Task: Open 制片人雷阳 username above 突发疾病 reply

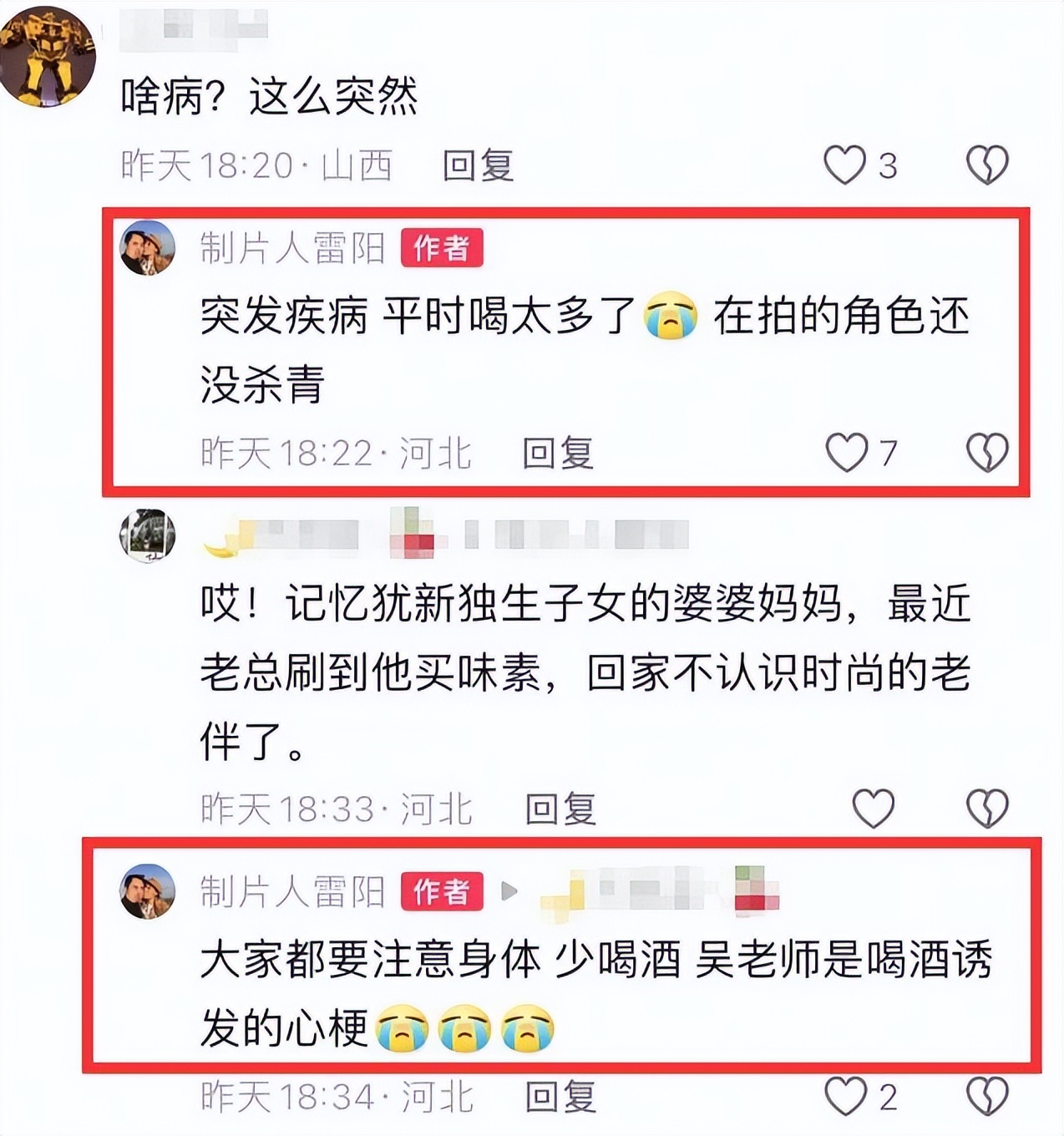Action: pyautogui.click(x=292, y=248)
